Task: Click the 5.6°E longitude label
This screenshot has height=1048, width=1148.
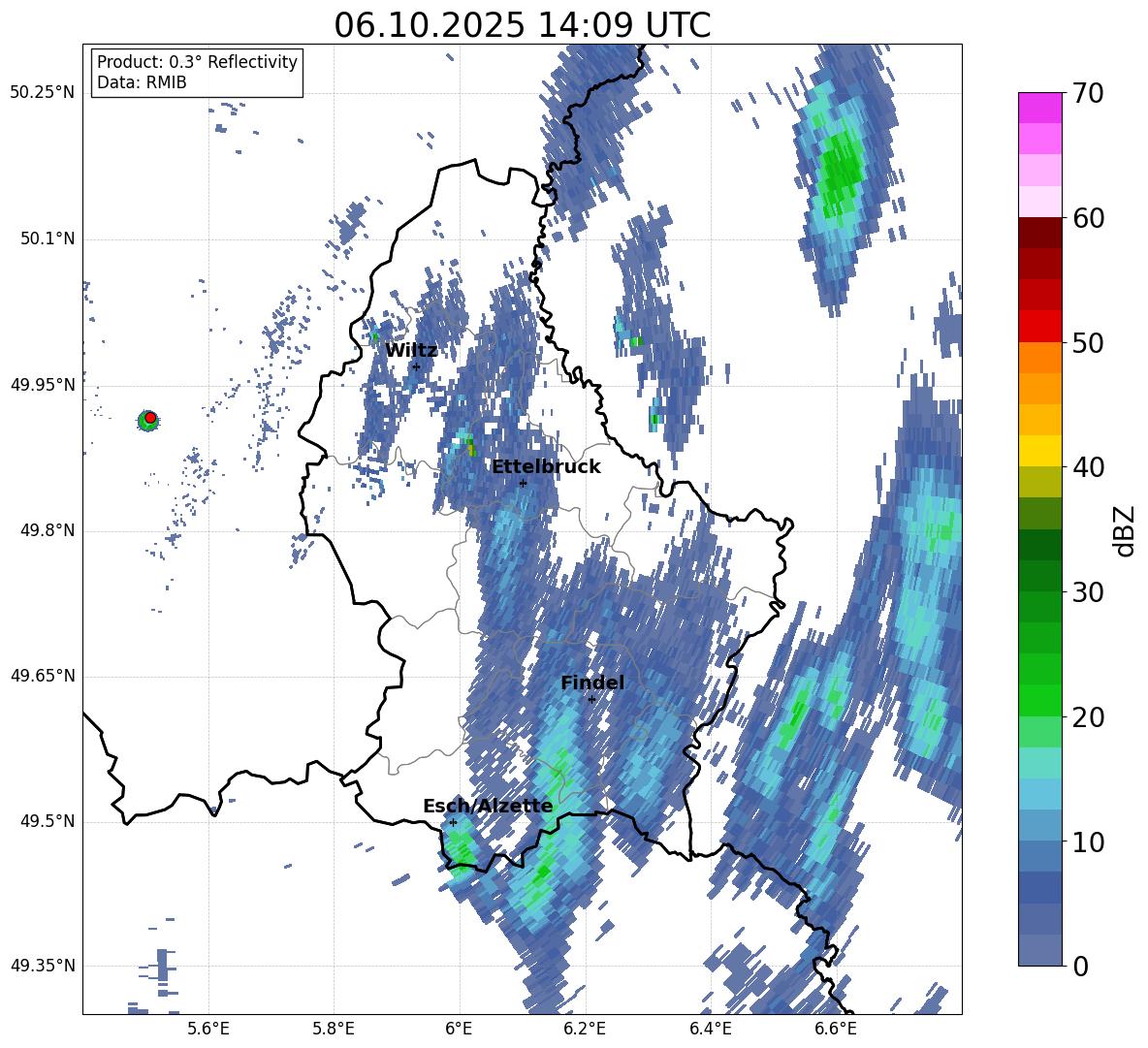Action: [x=208, y=1030]
